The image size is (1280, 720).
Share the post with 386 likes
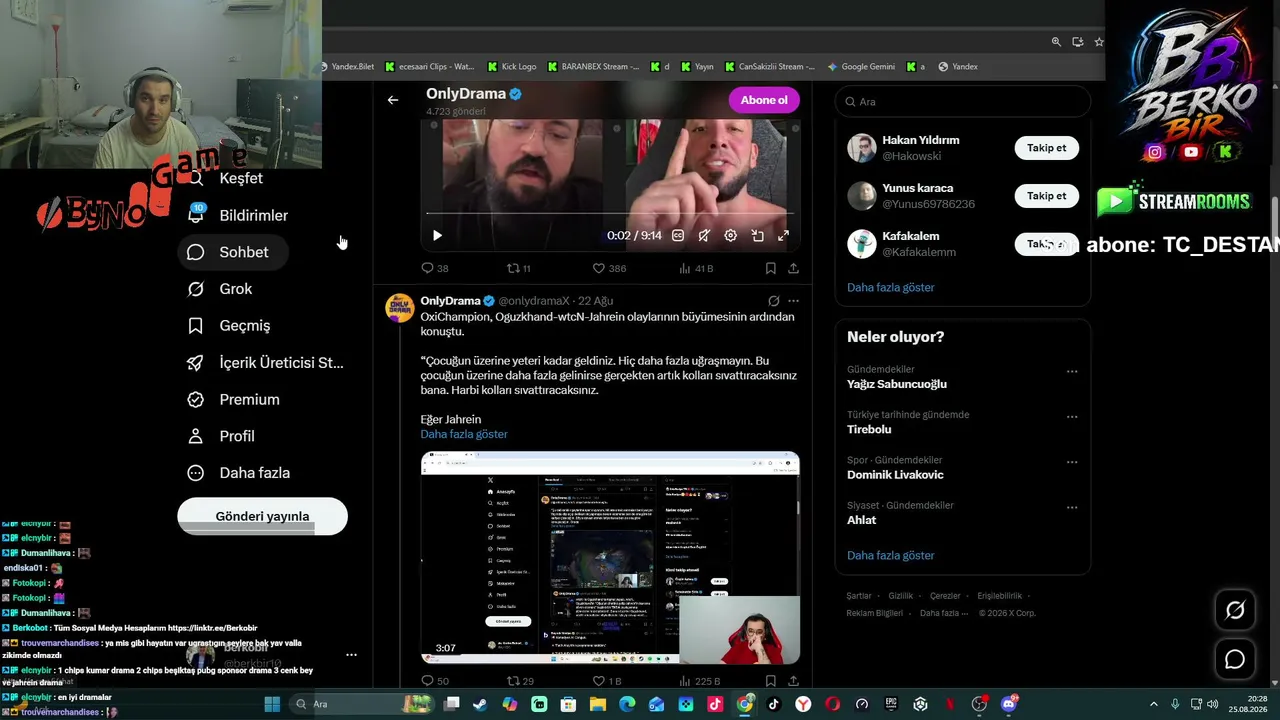pyautogui.click(x=793, y=268)
